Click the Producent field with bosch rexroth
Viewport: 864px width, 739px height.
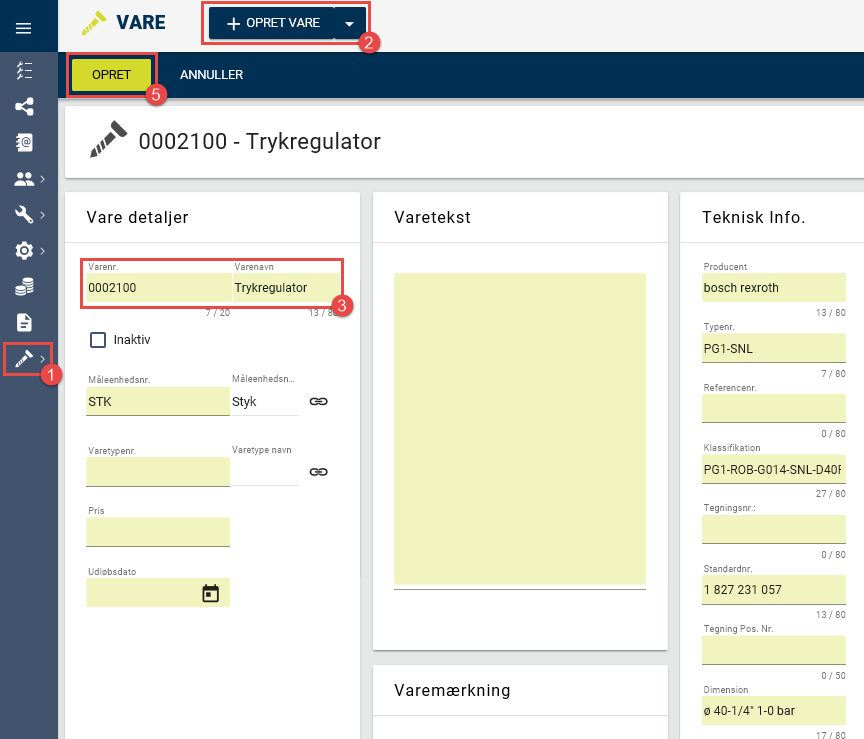[774, 288]
